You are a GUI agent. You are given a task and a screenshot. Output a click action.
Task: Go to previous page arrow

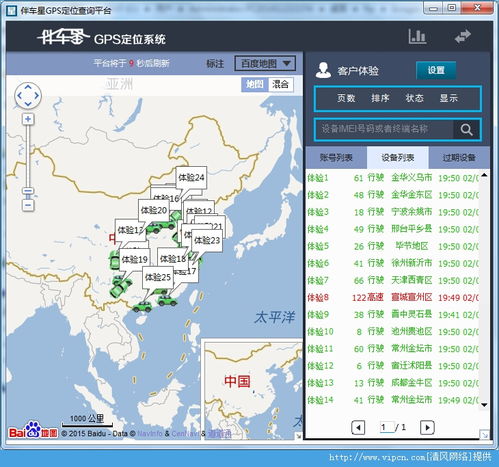(x=358, y=427)
